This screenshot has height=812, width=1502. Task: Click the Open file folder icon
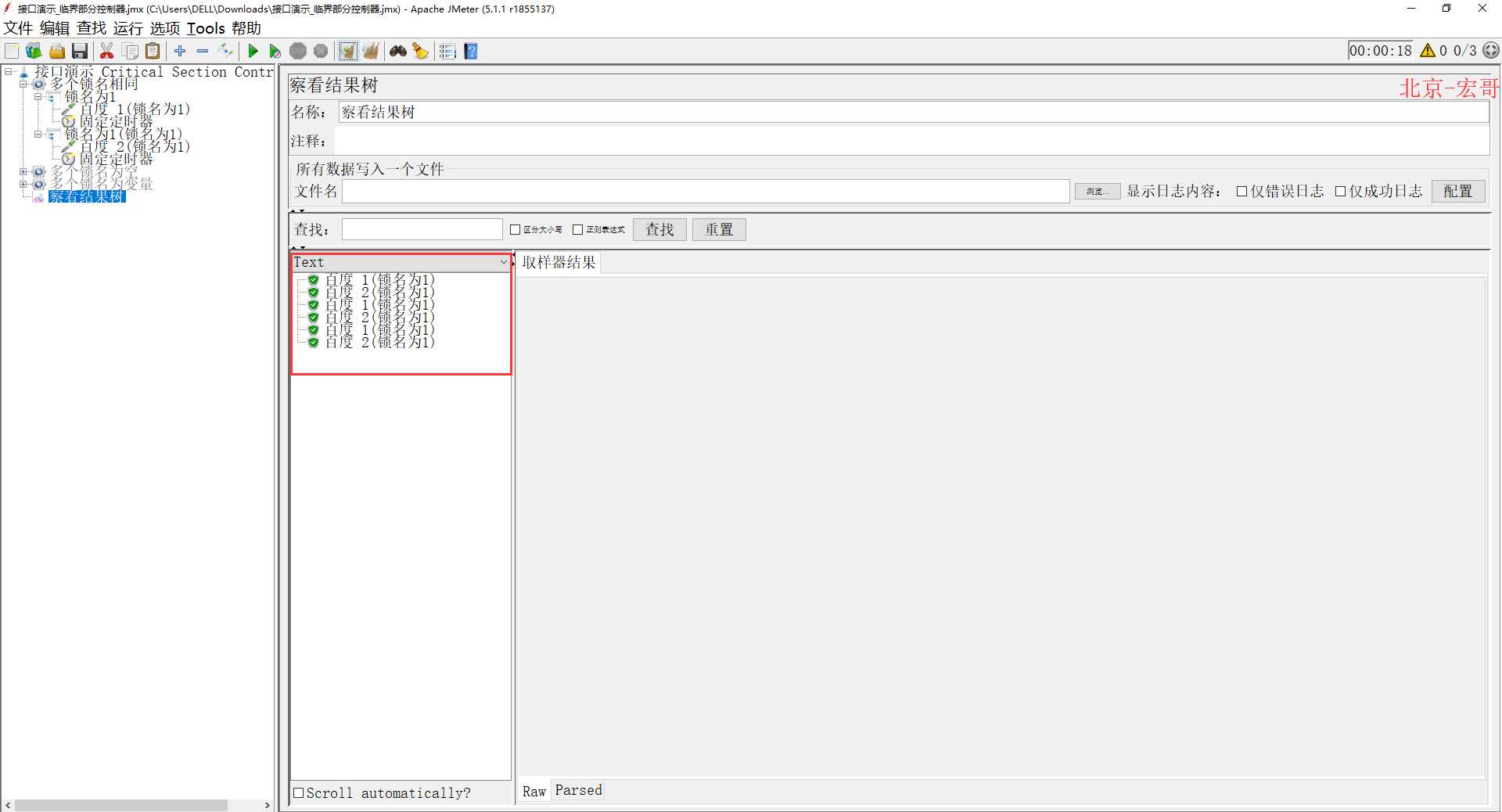57,51
